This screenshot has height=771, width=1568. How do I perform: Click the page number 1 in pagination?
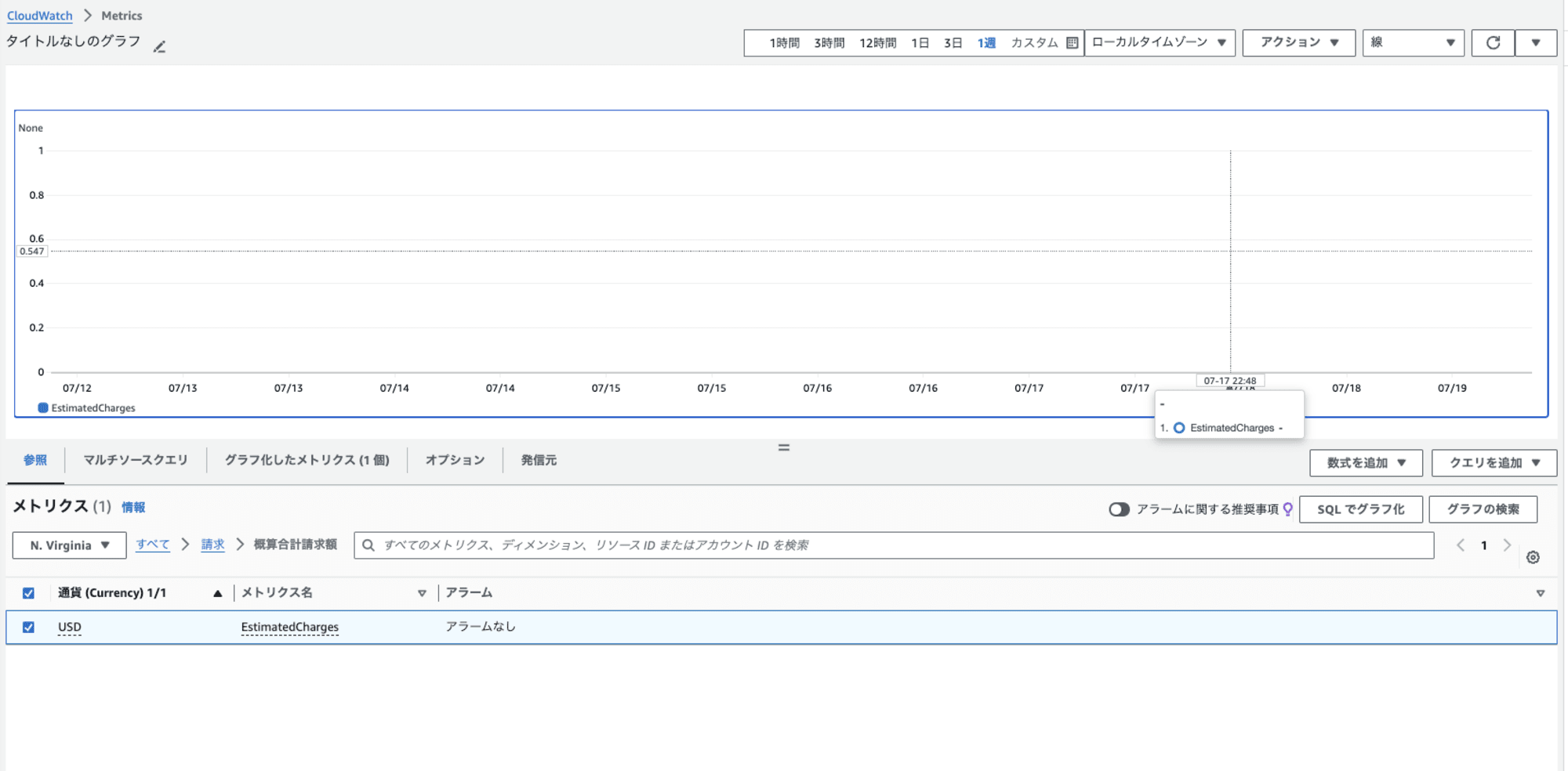point(1483,545)
